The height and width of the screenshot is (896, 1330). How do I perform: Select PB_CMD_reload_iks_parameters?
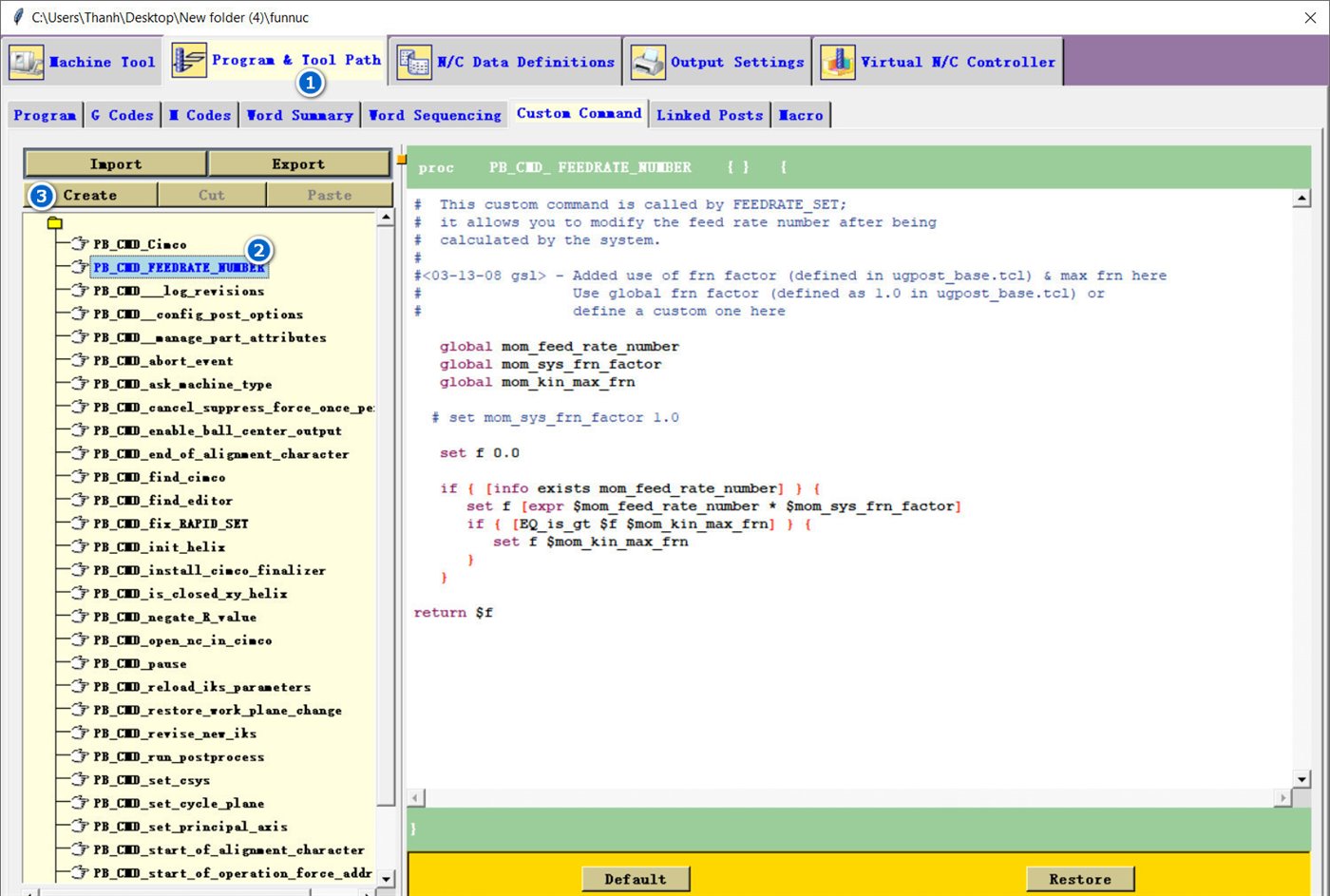pos(202,687)
